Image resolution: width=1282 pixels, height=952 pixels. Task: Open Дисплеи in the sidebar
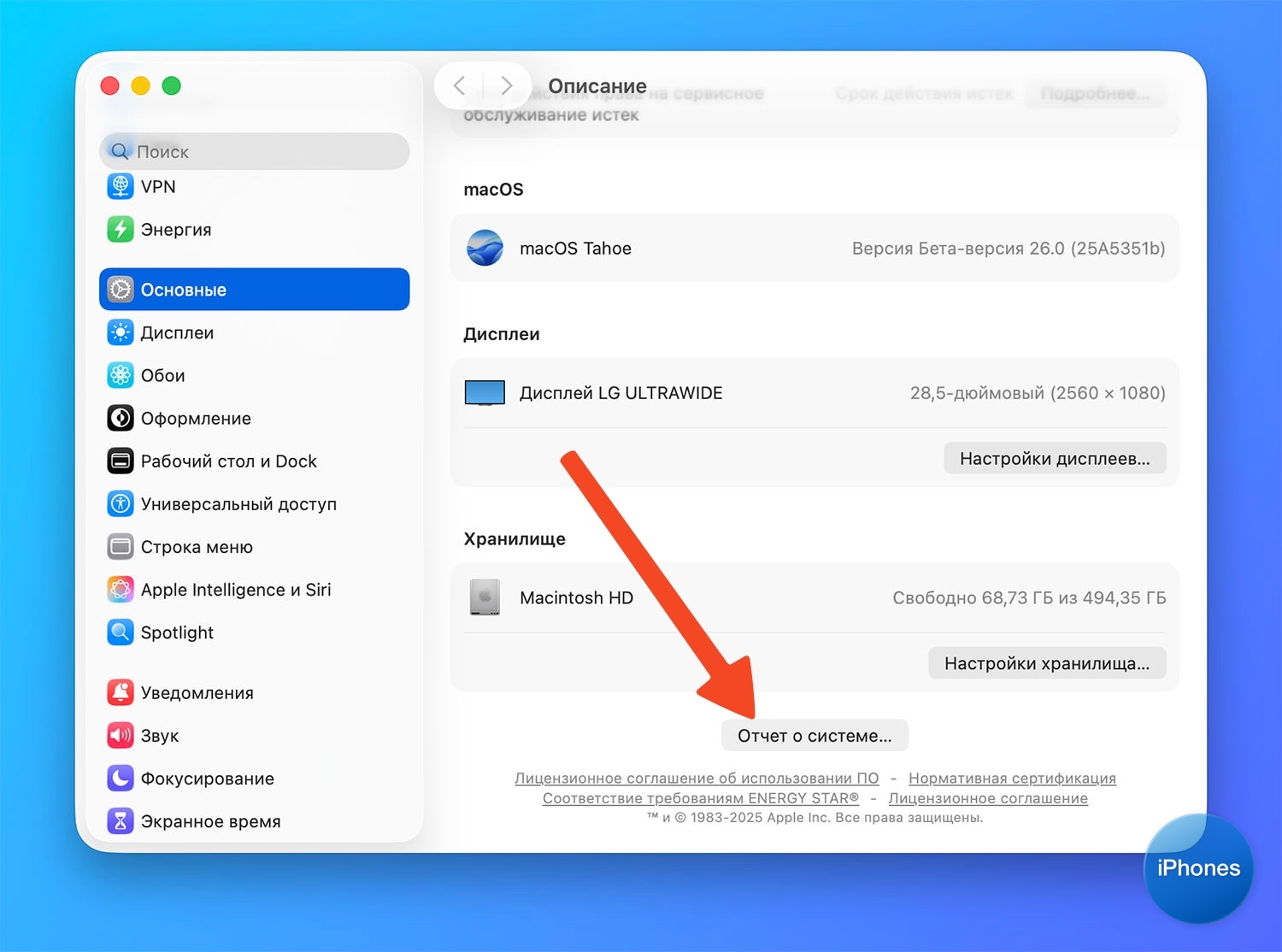(255, 332)
